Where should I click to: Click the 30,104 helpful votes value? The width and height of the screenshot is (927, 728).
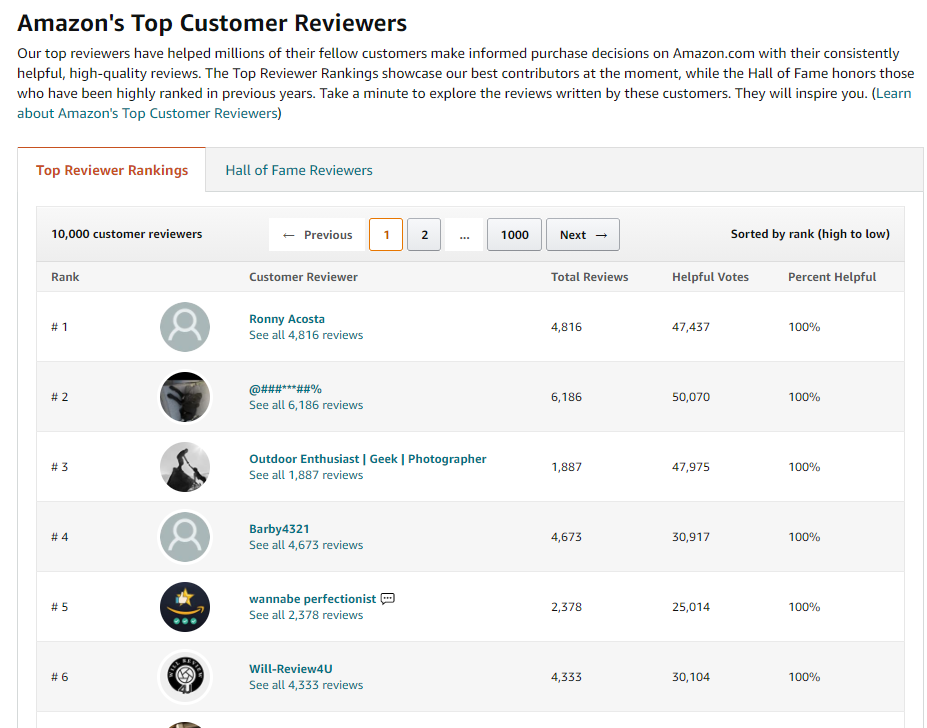pos(691,677)
